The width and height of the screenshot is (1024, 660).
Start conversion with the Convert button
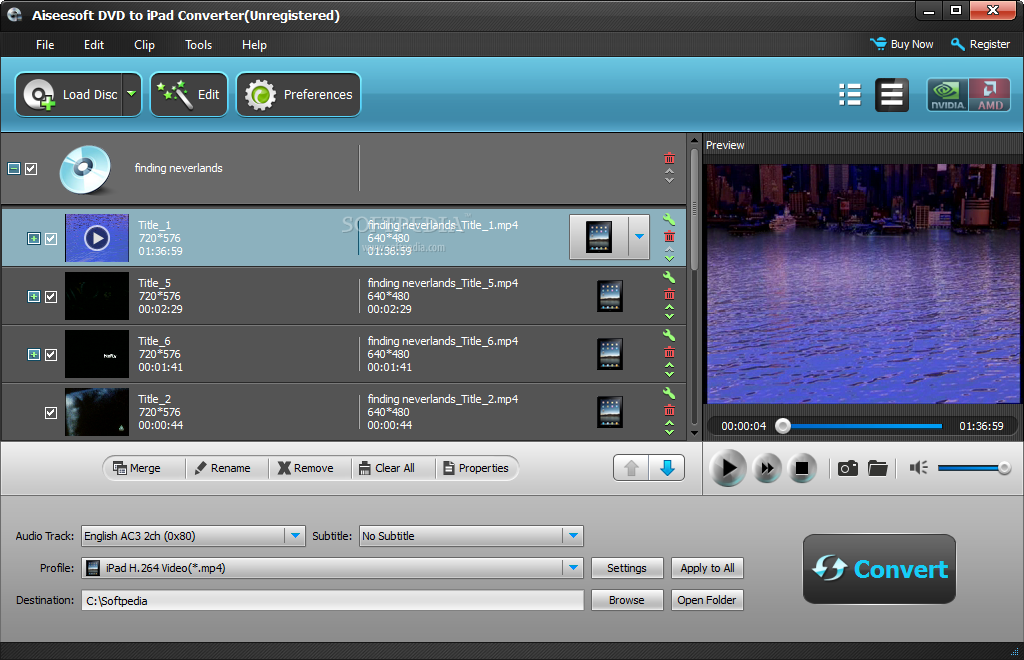(879, 569)
